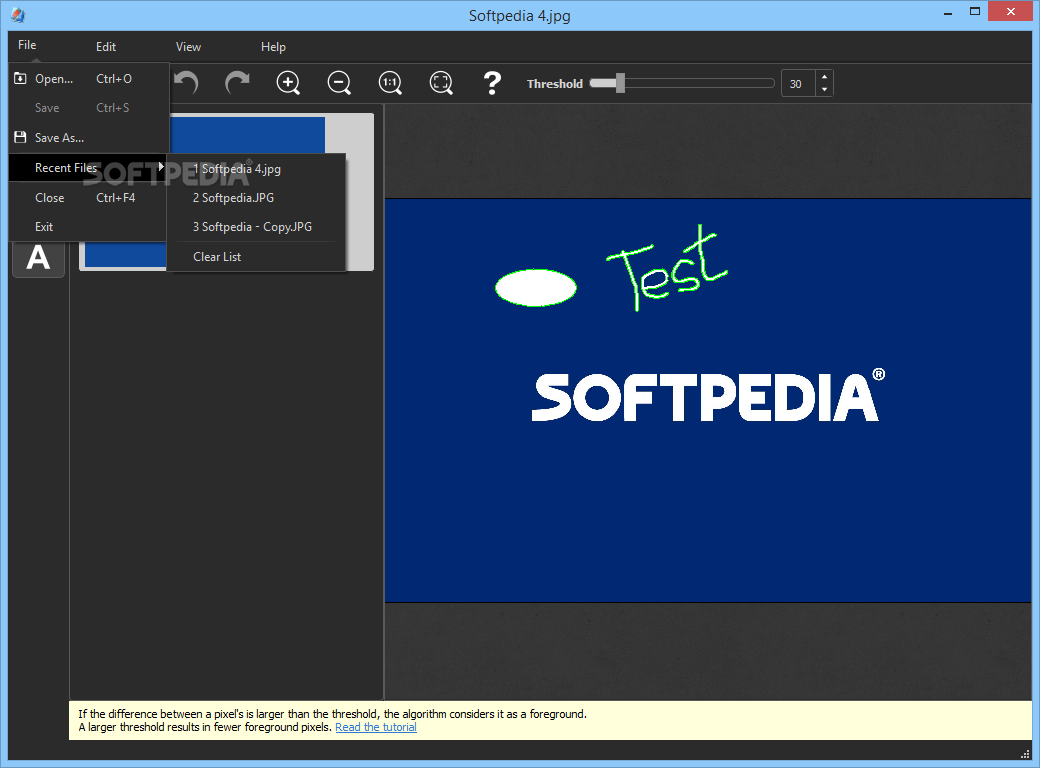Click the Threshold value field showing 30
This screenshot has width=1040, height=768.
(798, 84)
